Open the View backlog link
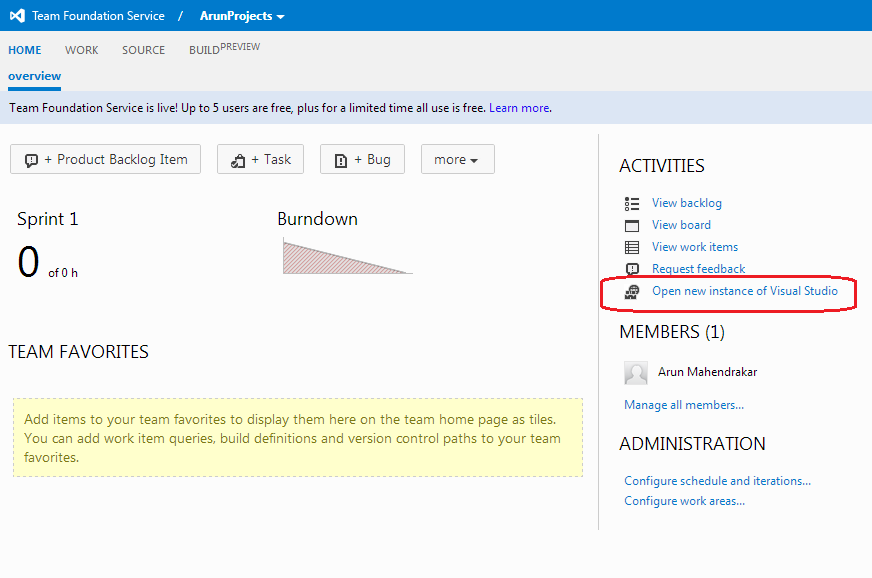872x578 pixels. click(687, 203)
